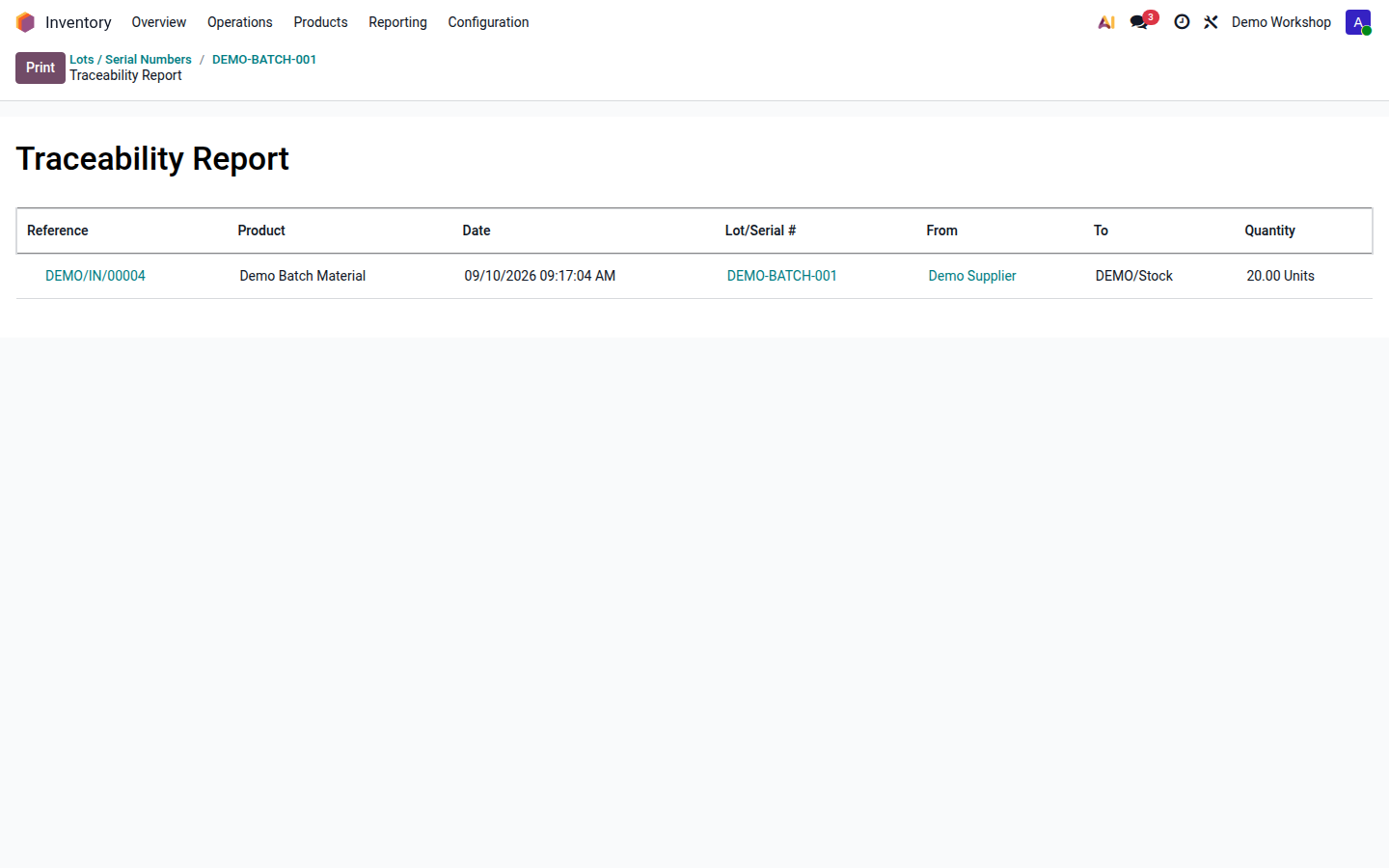Open the DEMO/IN/00004 reference link

(95, 276)
